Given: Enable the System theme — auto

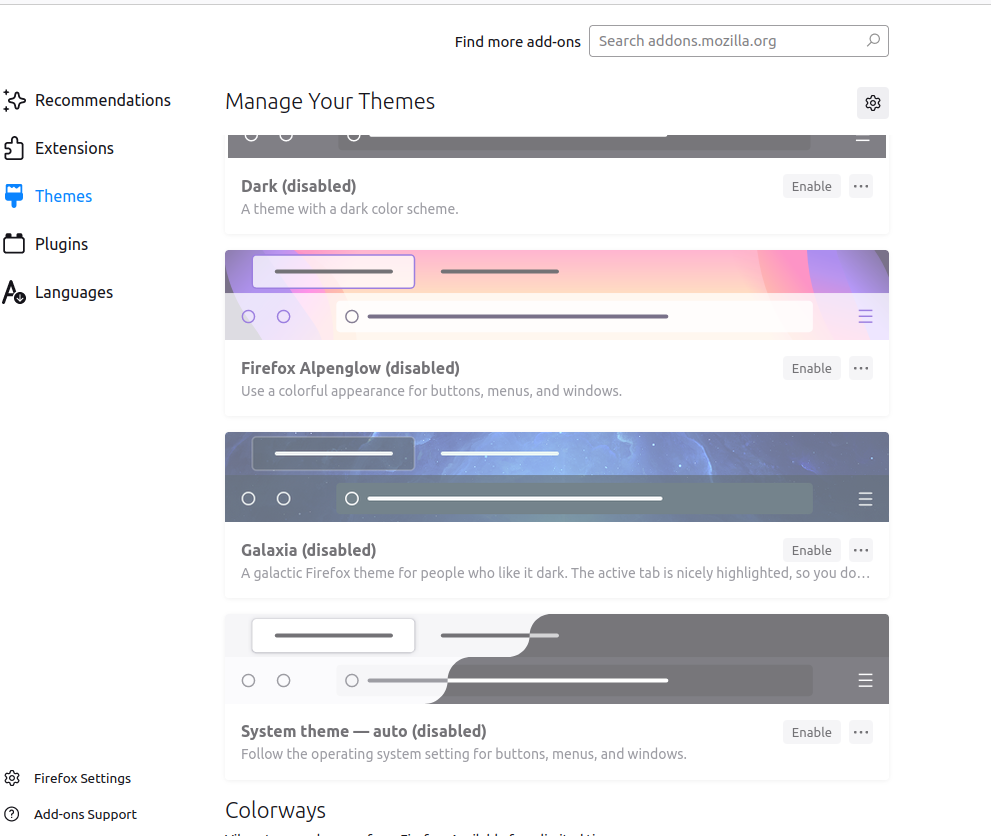Looking at the screenshot, I should point(812,732).
